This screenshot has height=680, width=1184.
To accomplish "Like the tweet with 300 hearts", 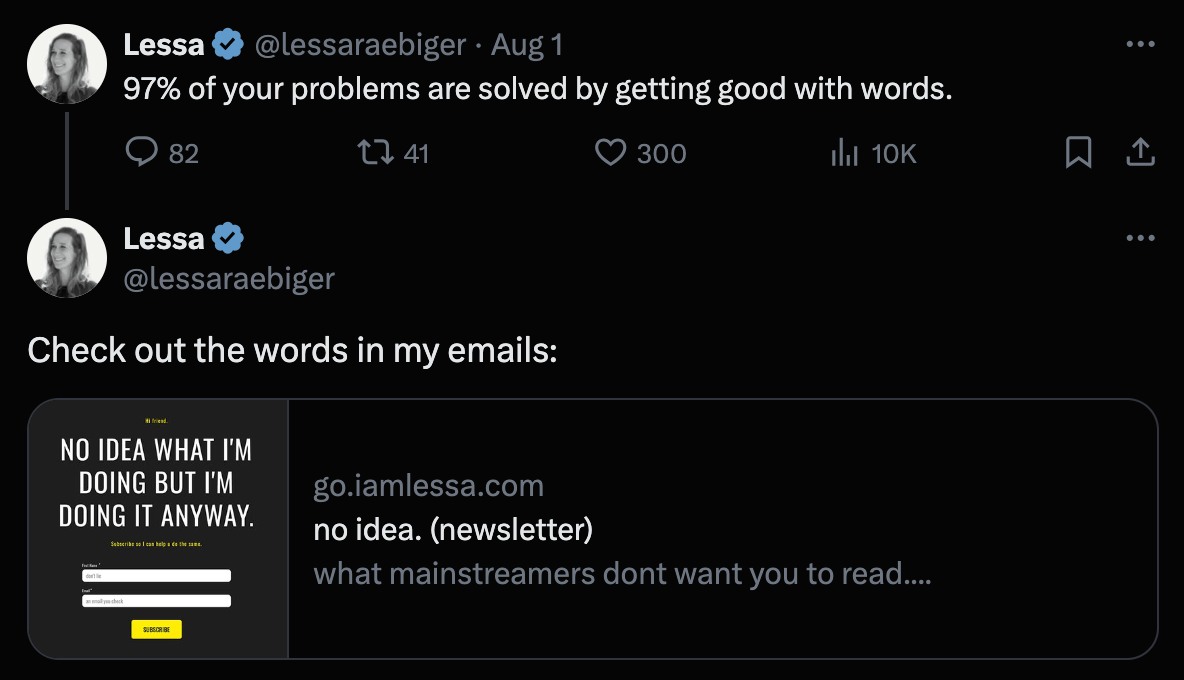I will tap(610, 152).
